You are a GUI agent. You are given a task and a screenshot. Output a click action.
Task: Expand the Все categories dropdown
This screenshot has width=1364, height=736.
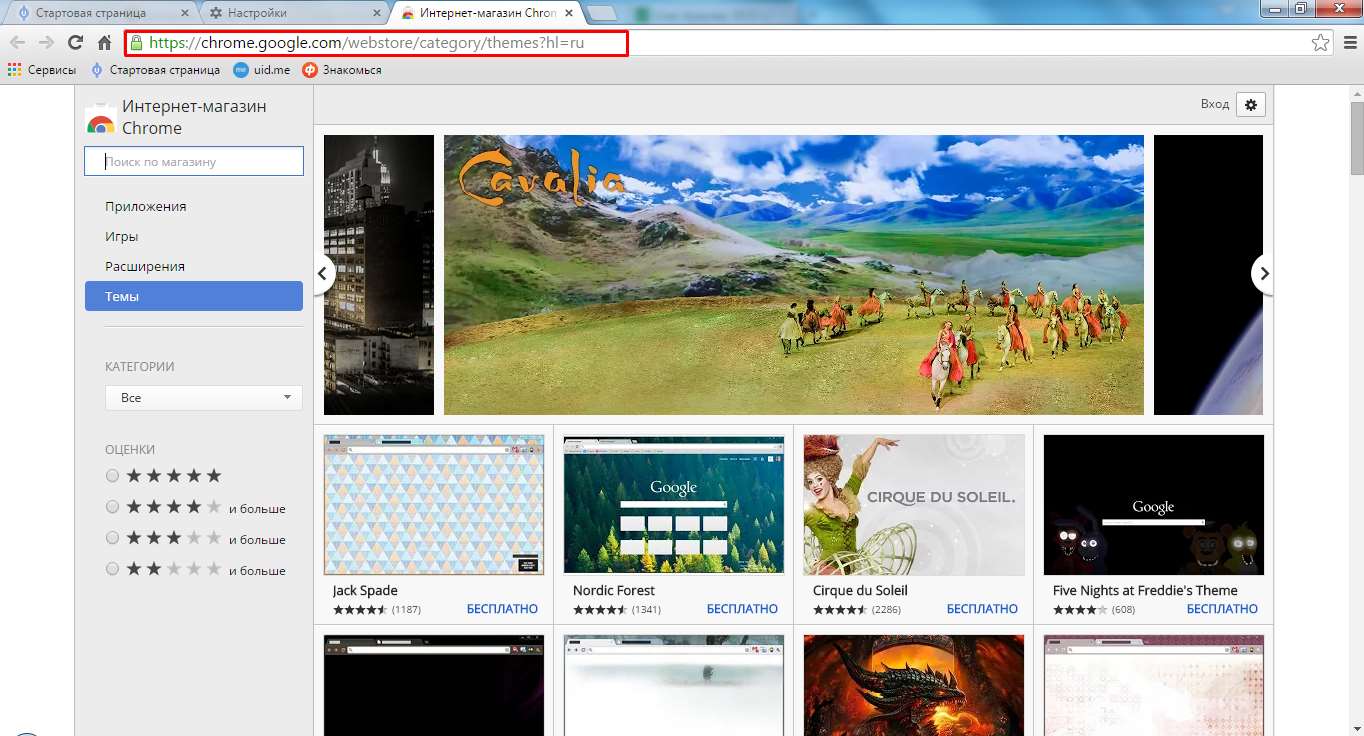[204, 398]
